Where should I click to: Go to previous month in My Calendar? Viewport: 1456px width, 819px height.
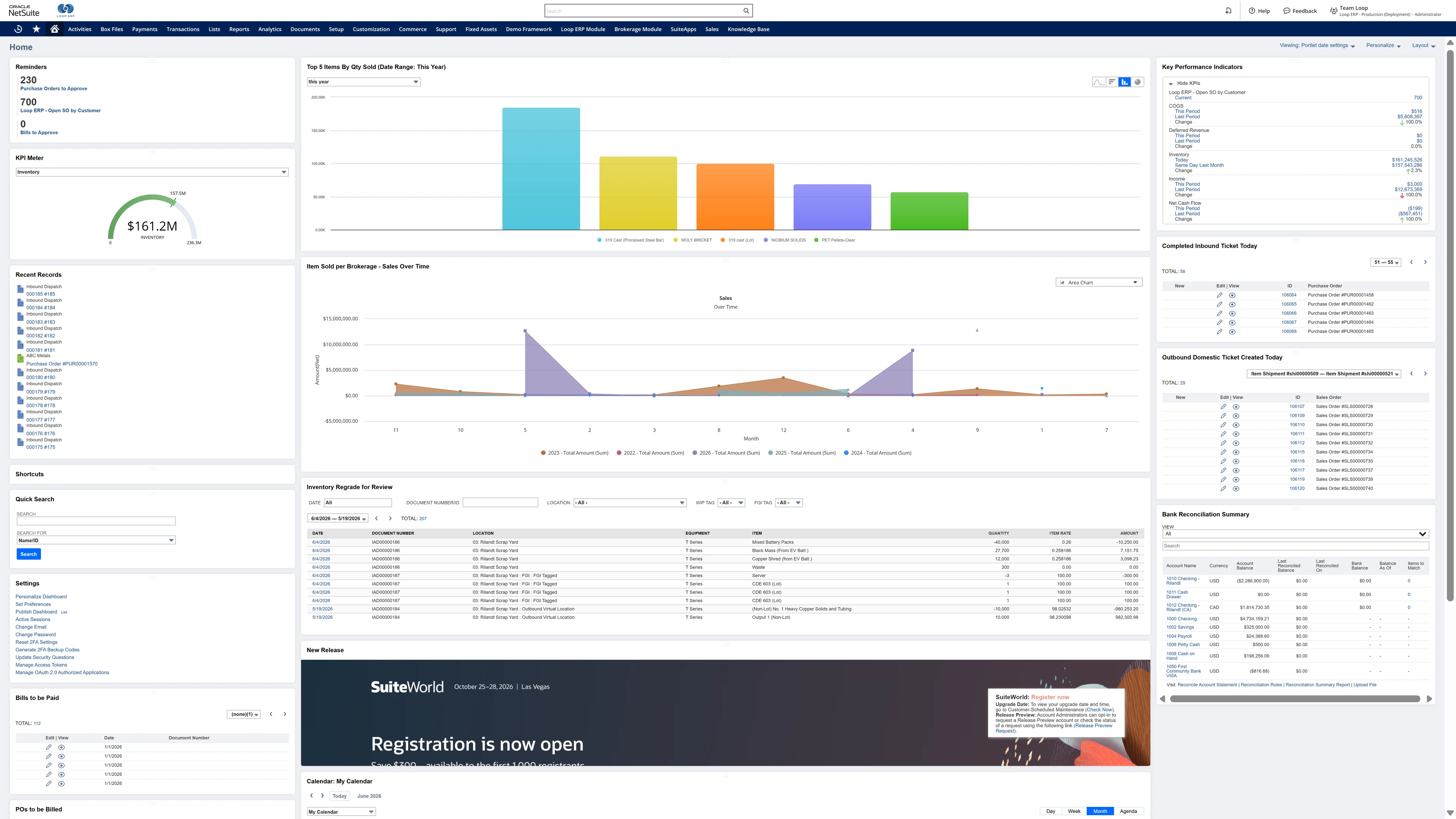pos(311,796)
